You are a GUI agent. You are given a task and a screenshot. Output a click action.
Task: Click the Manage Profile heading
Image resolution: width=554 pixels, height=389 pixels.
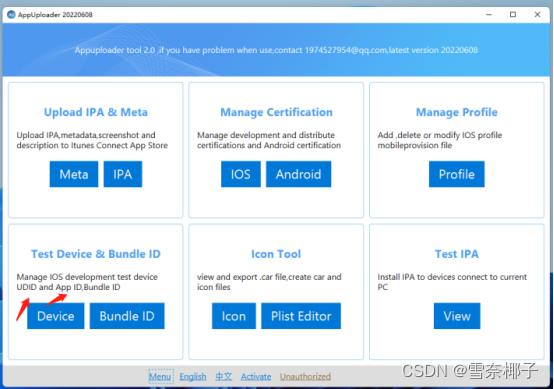click(x=457, y=112)
